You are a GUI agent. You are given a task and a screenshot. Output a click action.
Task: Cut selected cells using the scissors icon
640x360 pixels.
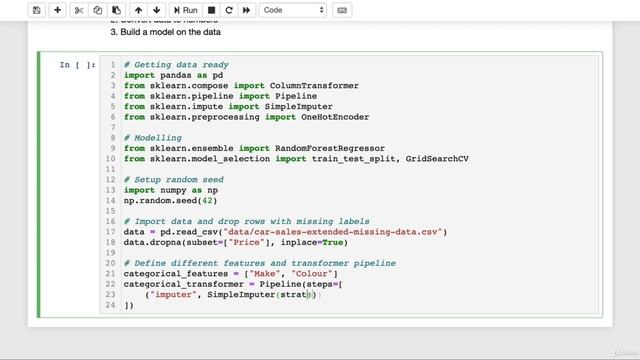pos(79,10)
